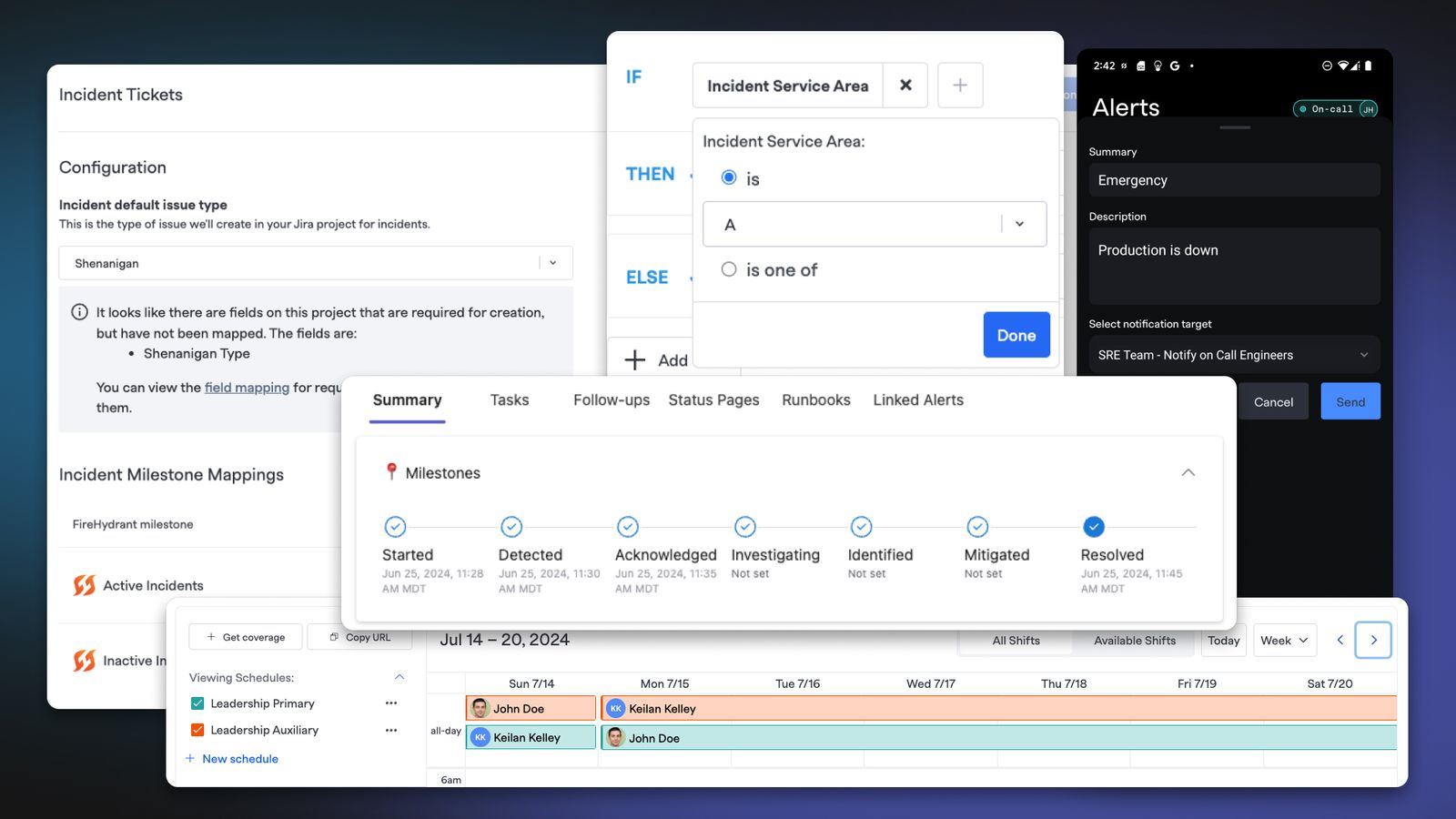The height and width of the screenshot is (819, 1456).
Task: Click the Started milestone check icon
Action: point(395,527)
